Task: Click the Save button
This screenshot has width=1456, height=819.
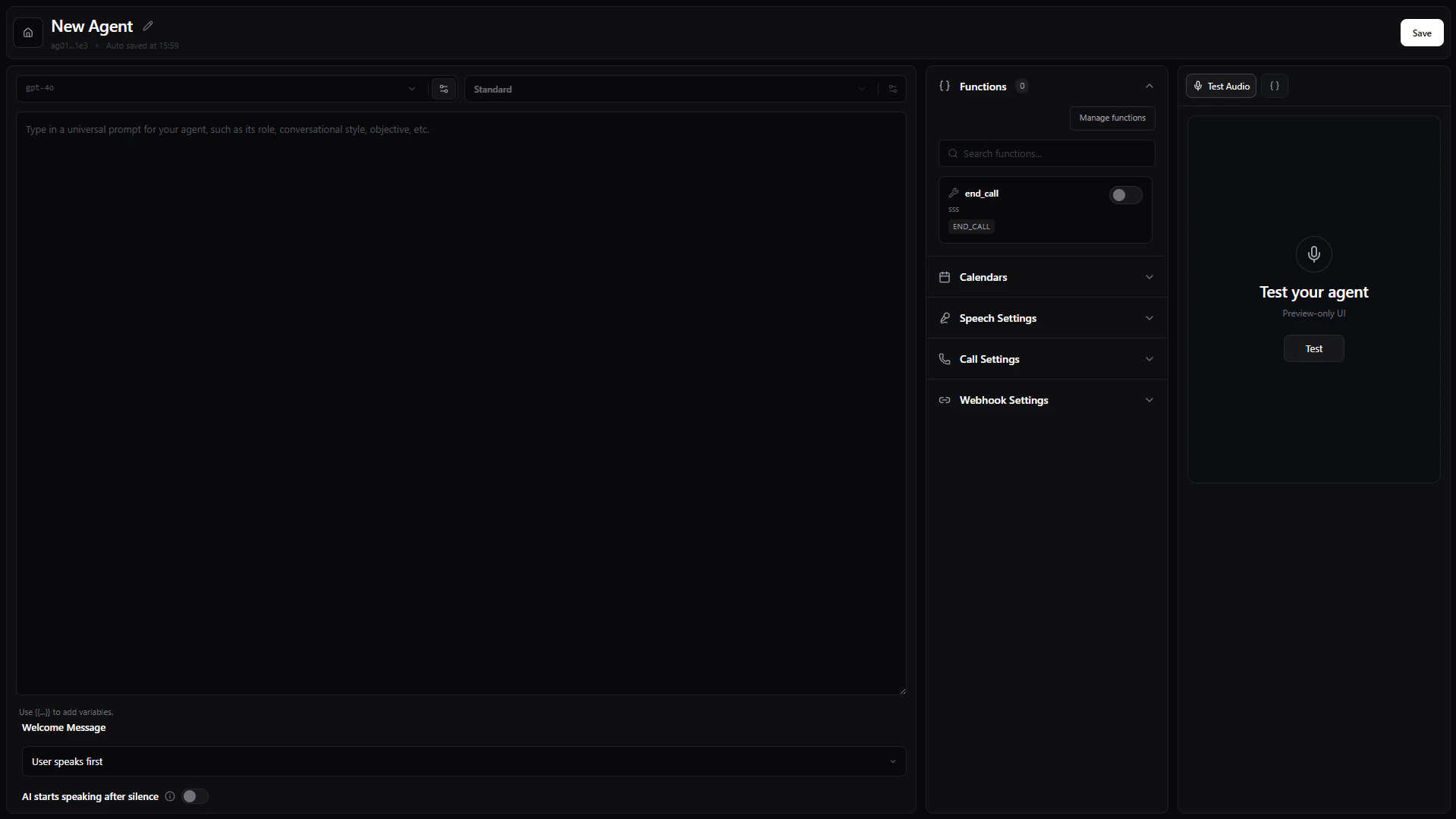Action: click(x=1421, y=33)
